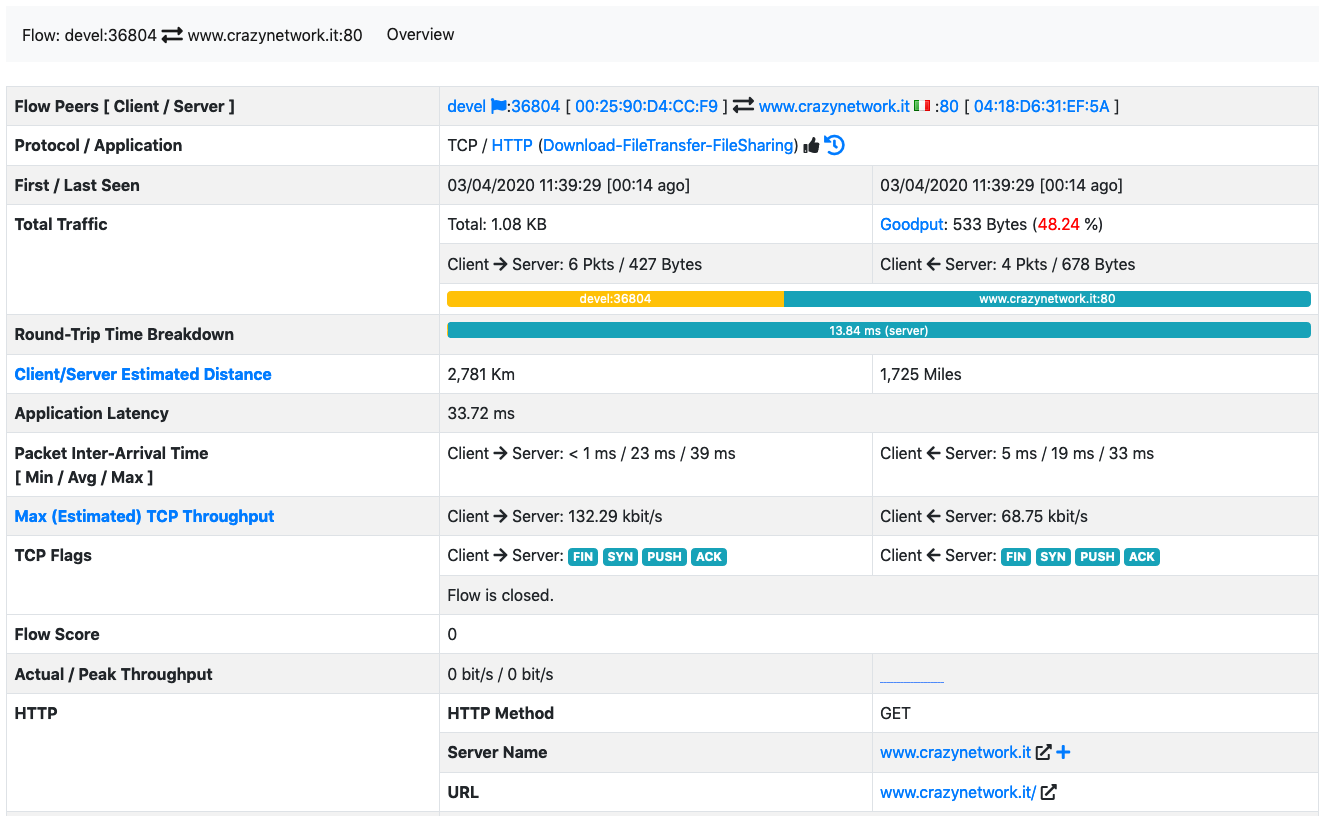Click the external link icon beside Server Name
Viewport: 1324px width, 816px height.
1043,752
